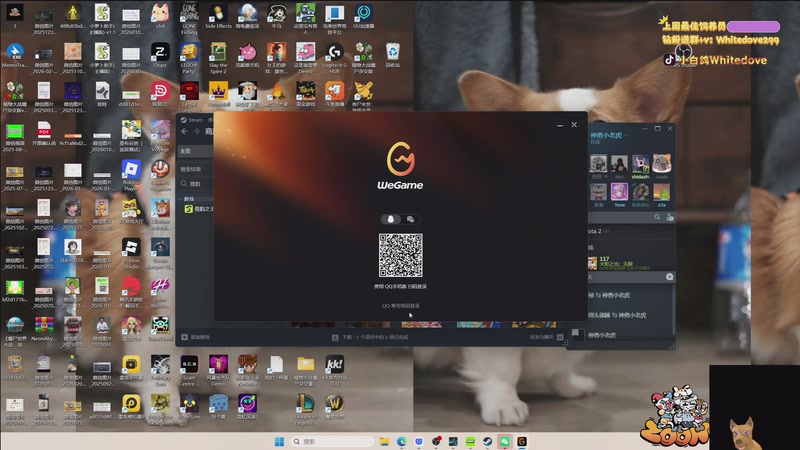The width and height of the screenshot is (800, 450).
Task: Click new group chat plus icon
Action: pos(669,277)
